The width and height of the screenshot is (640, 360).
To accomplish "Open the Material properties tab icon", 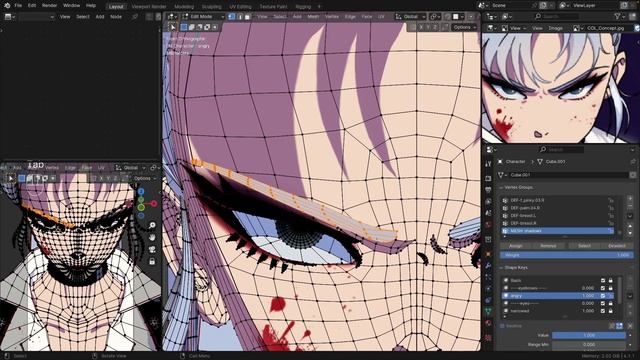I will pyautogui.click(x=489, y=323).
